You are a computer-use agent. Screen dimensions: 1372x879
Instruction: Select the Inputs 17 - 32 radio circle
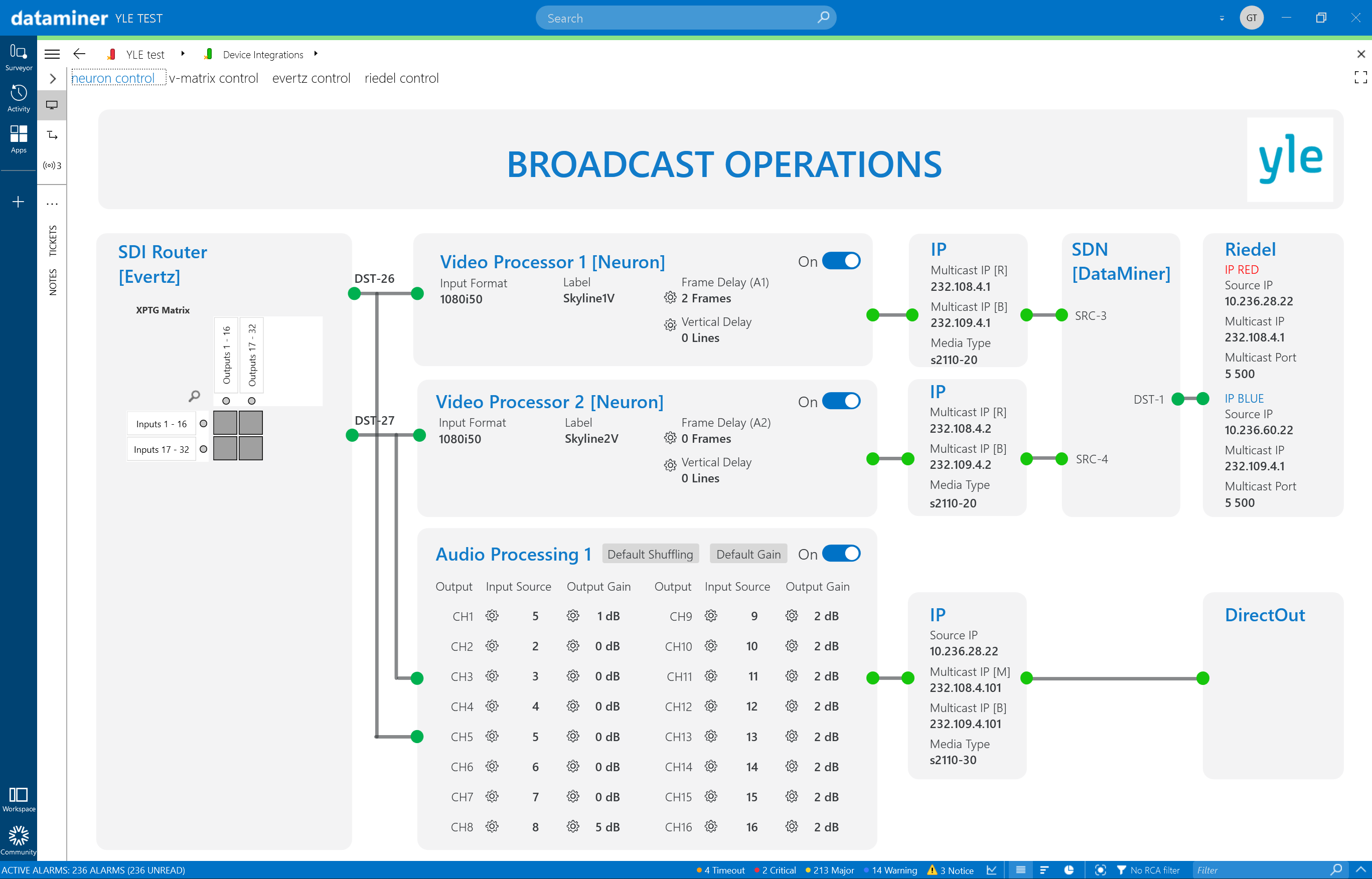(x=203, y=449)
